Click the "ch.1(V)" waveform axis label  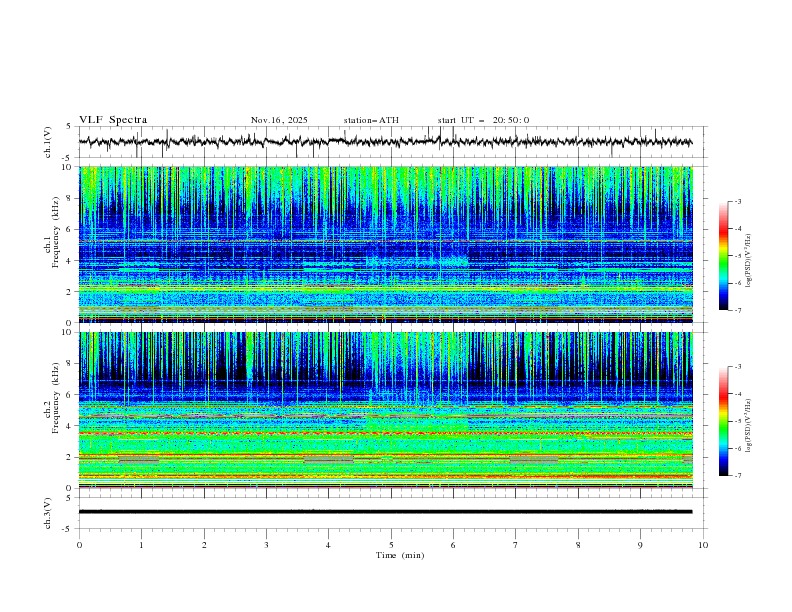(x=48, y=142)
